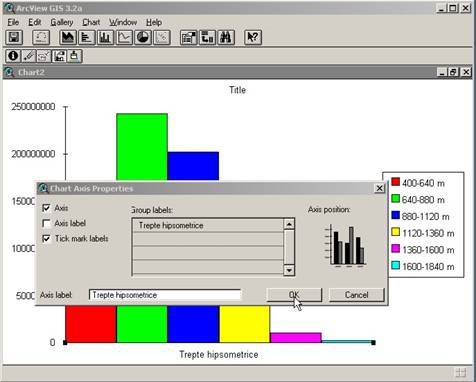Open the Help menu

click(154, 22)
